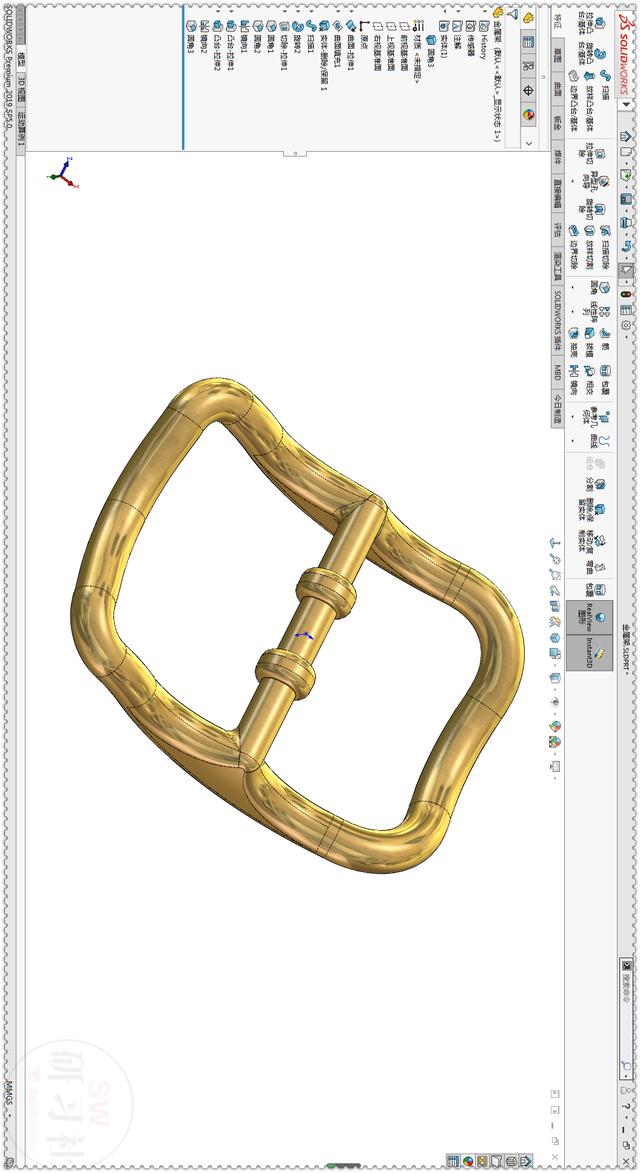The image size is (640, 1173).
Task: Toggle Instant3D mode
Action: point(590,652)
